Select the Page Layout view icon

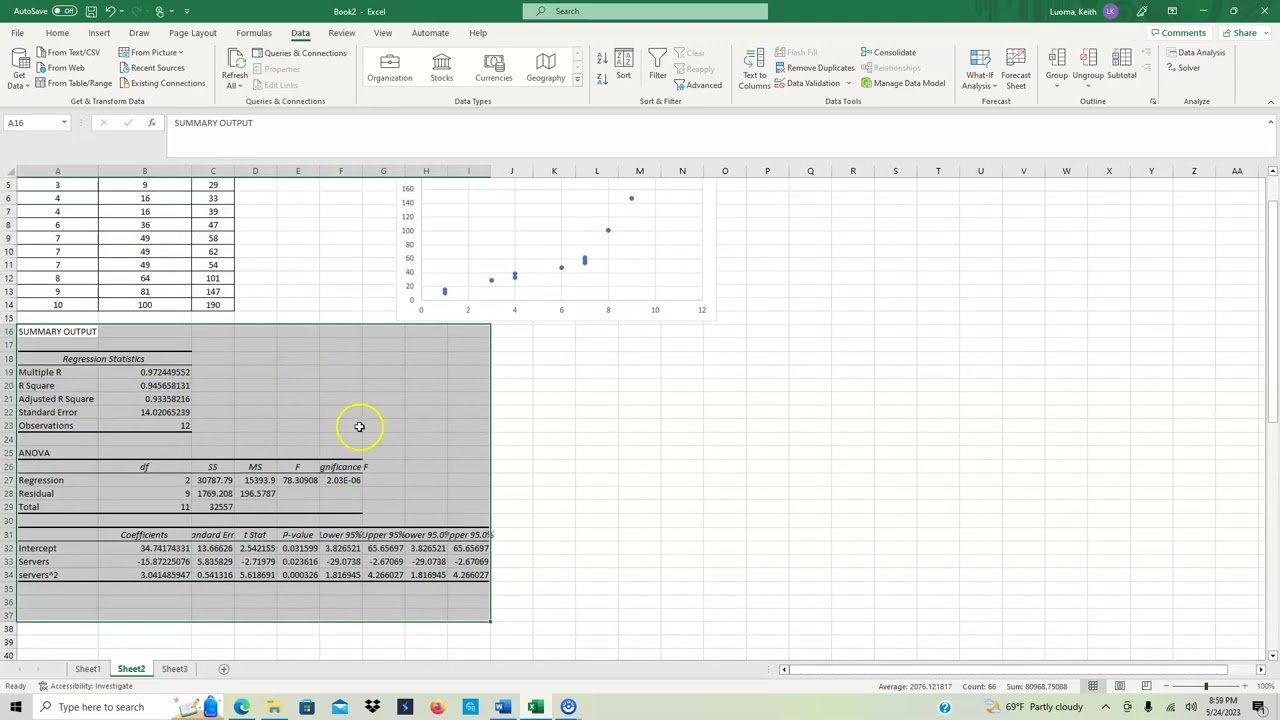(1120, 686)
